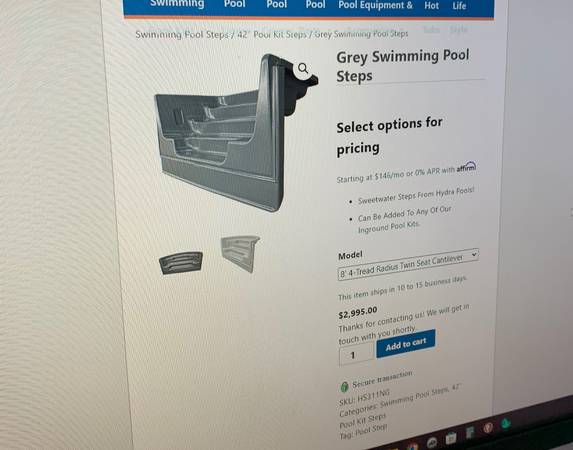This screenshot has height=450, width=573.
Task: Open the Hot menu item in the navigation bar
Action: (x=431, y=5)
